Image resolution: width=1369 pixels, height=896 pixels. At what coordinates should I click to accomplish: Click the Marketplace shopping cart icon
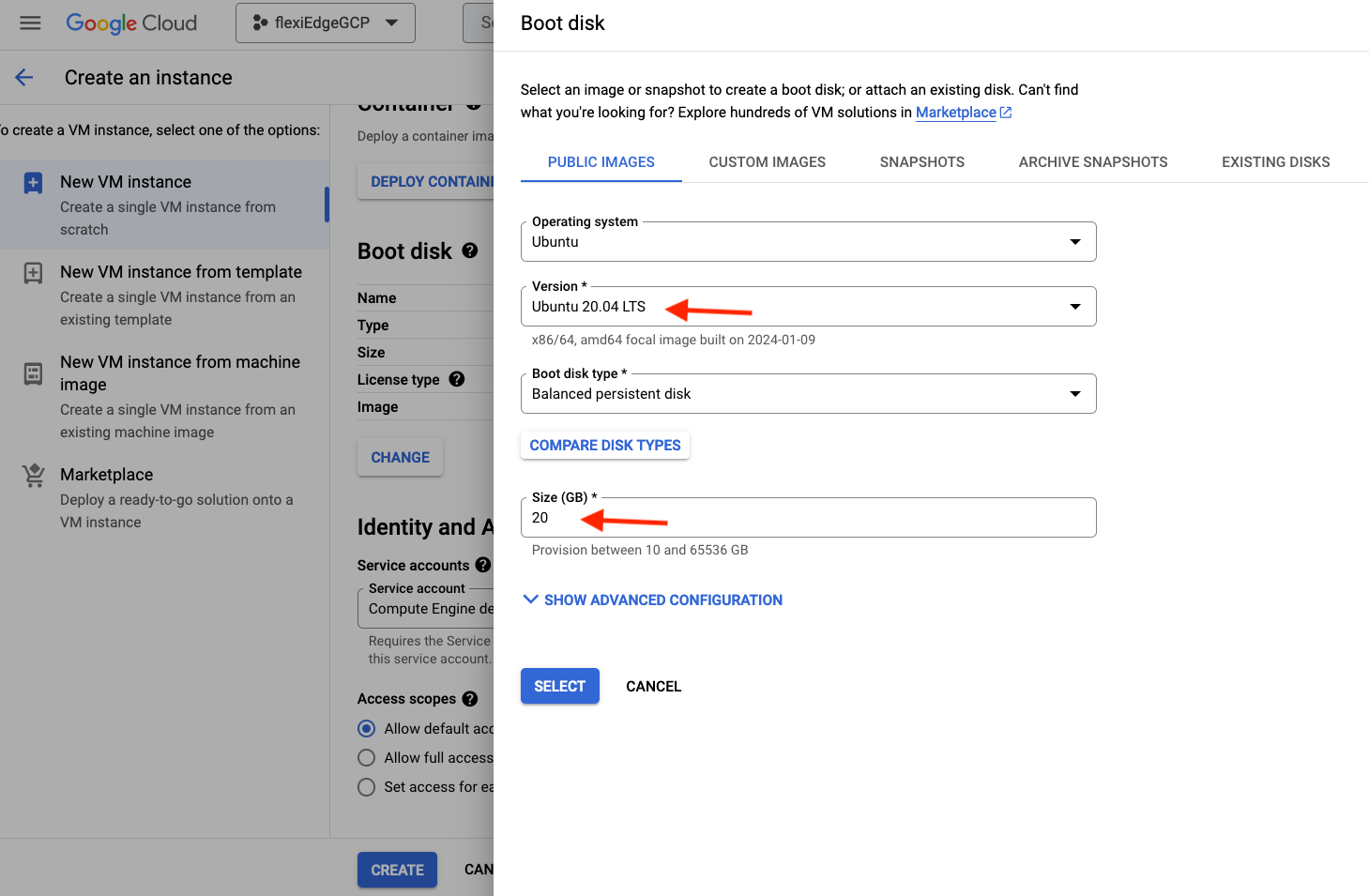coord(34,476)
